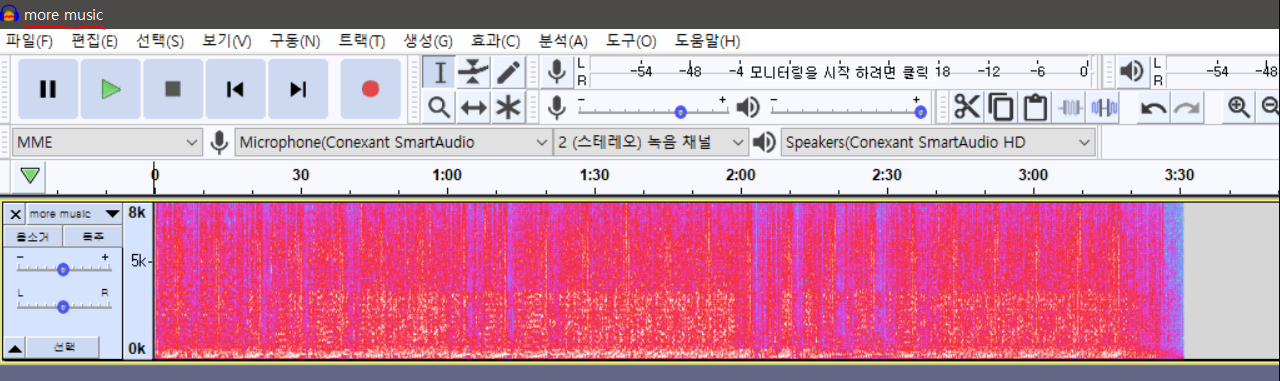
Task: Click the track 선택 (select) button
Action: click(63, 347)
